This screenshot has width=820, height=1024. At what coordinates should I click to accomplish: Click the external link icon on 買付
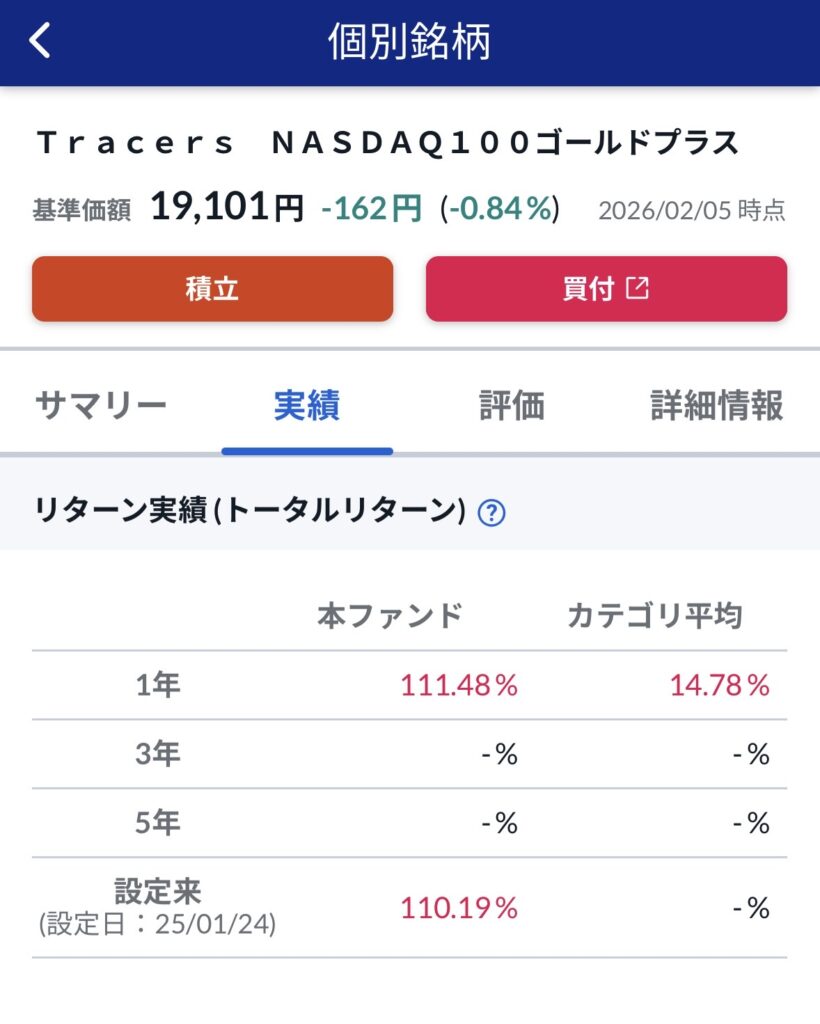point(637,288)
